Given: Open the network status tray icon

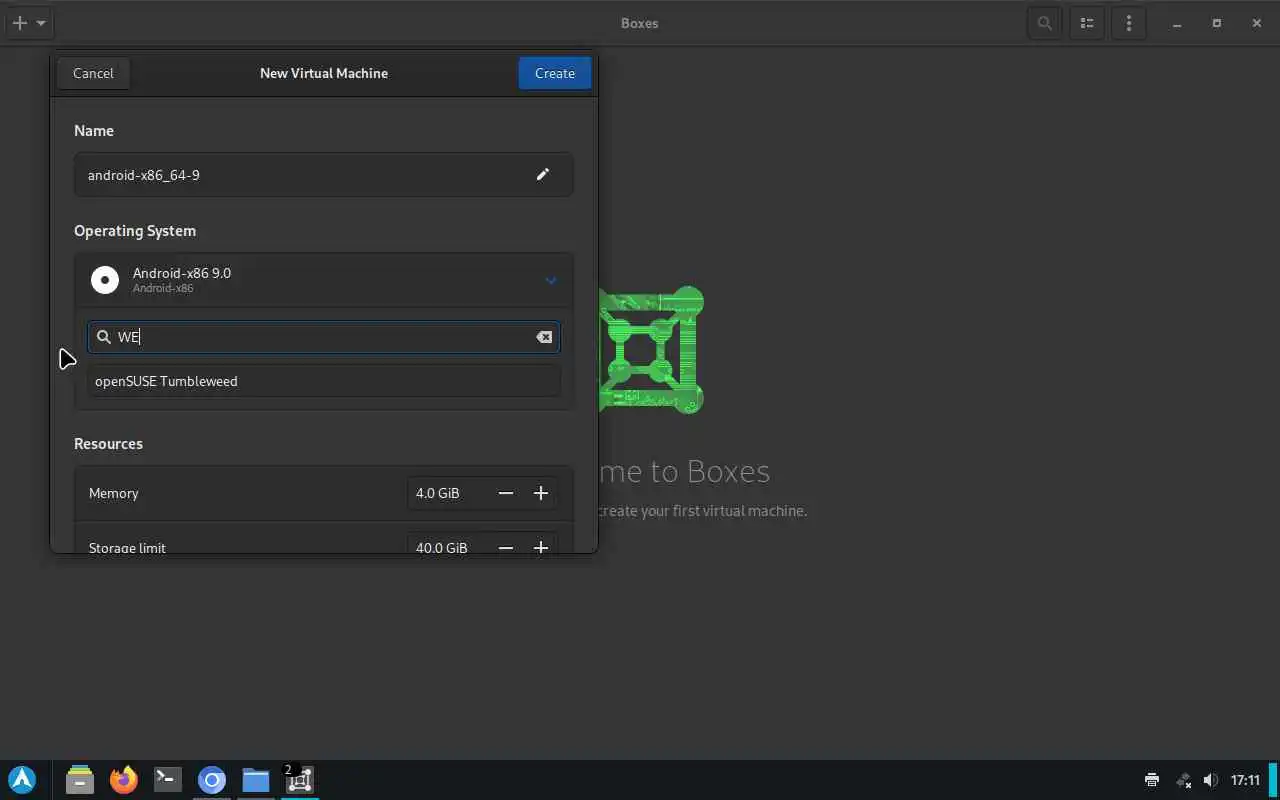Looking at the screenshot, I should coord(1183,780).
